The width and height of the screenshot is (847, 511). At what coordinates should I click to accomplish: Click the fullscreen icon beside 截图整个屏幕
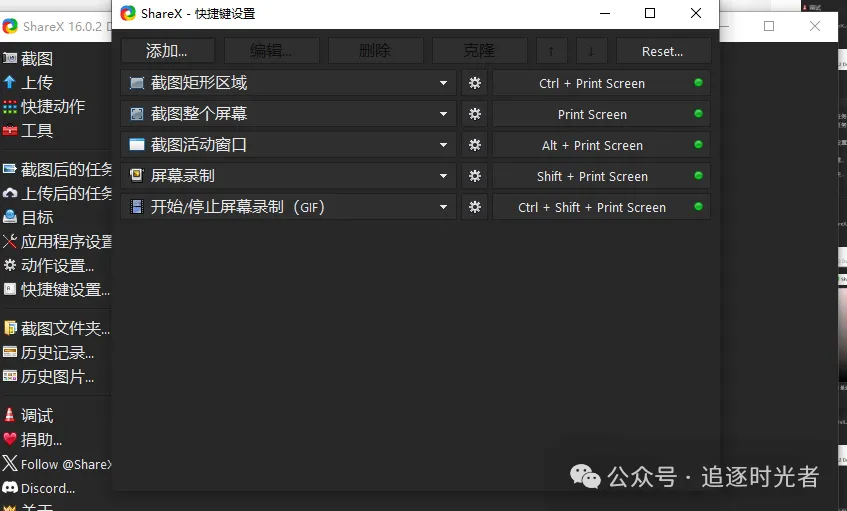[x=137, y=114]
